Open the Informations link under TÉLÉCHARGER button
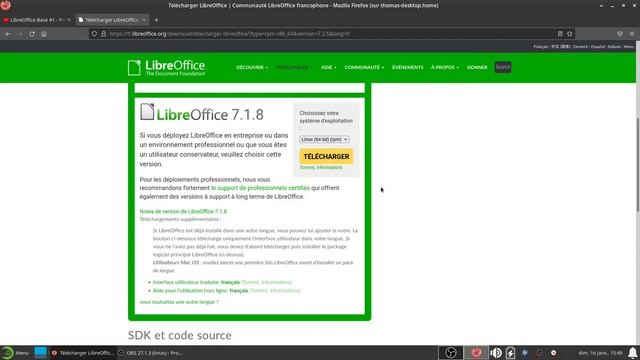Viewport: 640px width, 360px height. pos(329,167)
